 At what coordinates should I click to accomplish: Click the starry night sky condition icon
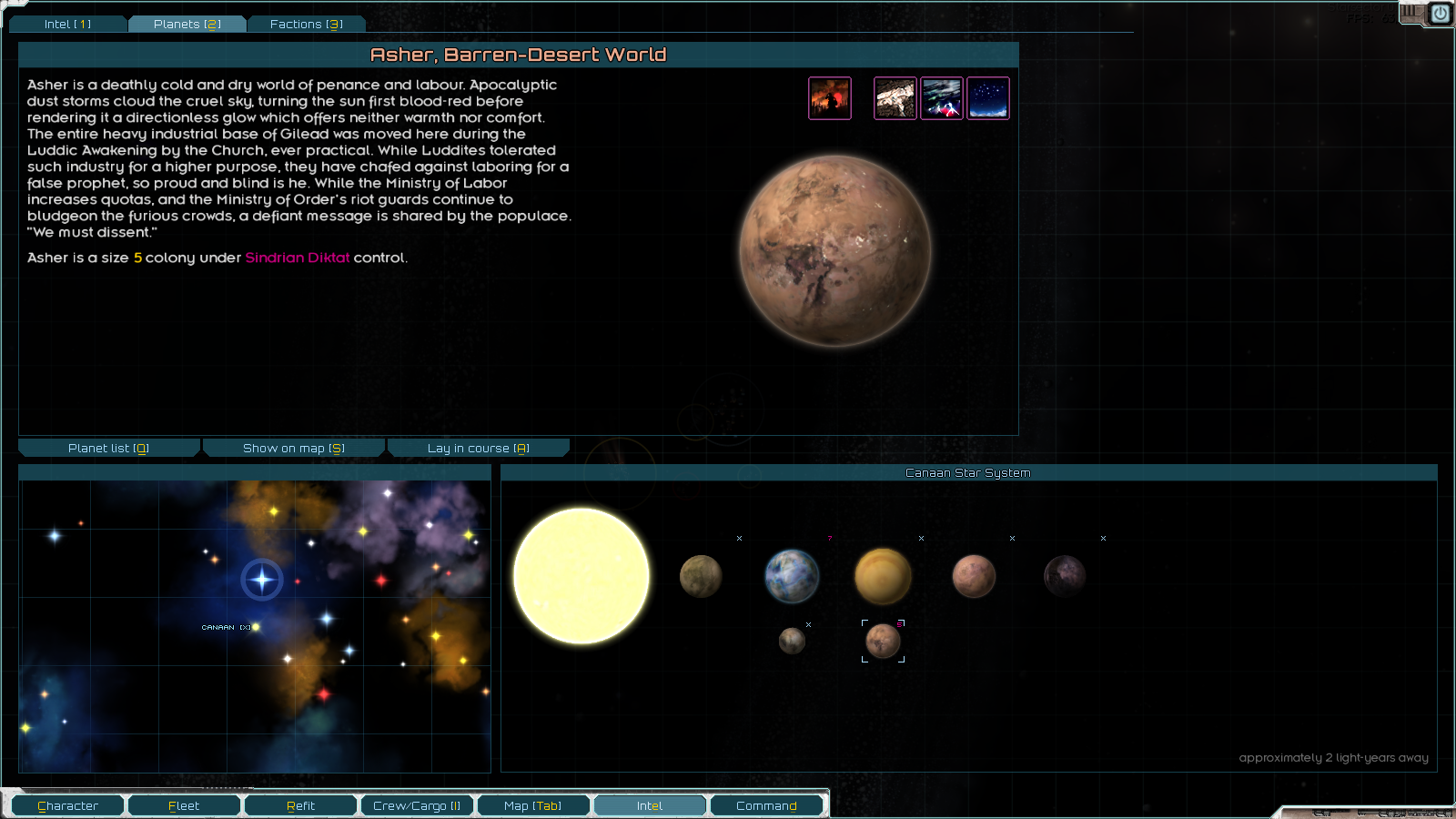[x=988, y=98]
